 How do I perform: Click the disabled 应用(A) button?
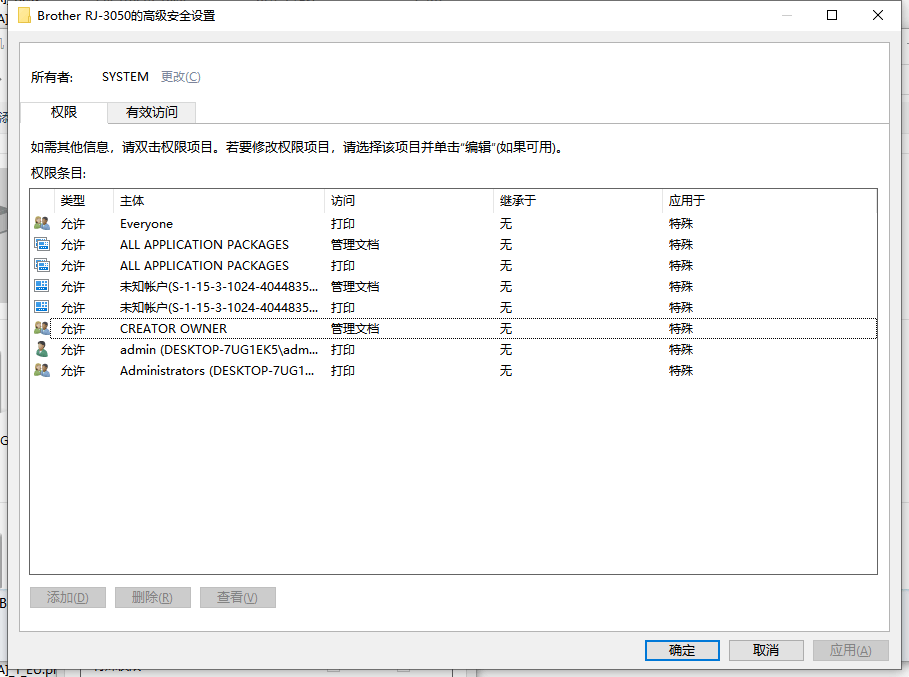[x=850, y=650]
